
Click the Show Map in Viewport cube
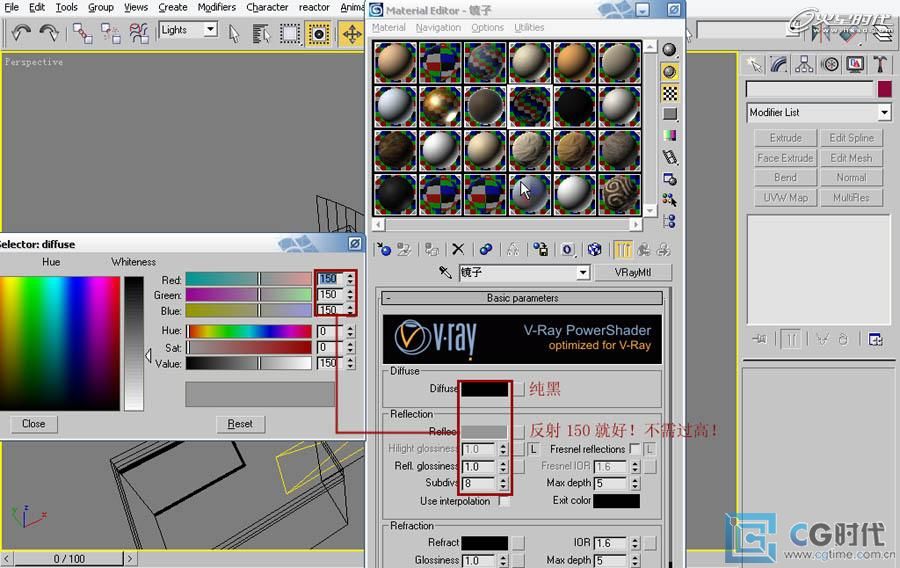tap(594, 249)
